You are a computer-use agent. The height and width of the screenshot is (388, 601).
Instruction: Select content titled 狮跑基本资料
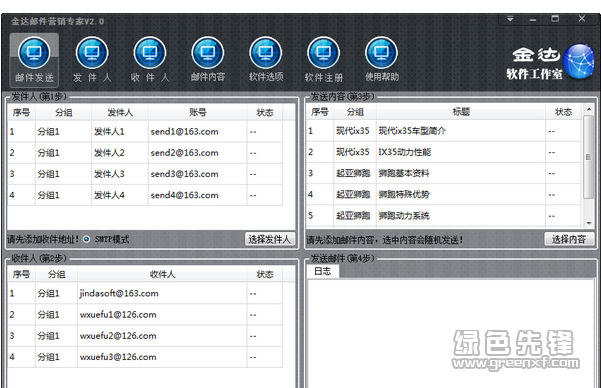tap(404, 173)
